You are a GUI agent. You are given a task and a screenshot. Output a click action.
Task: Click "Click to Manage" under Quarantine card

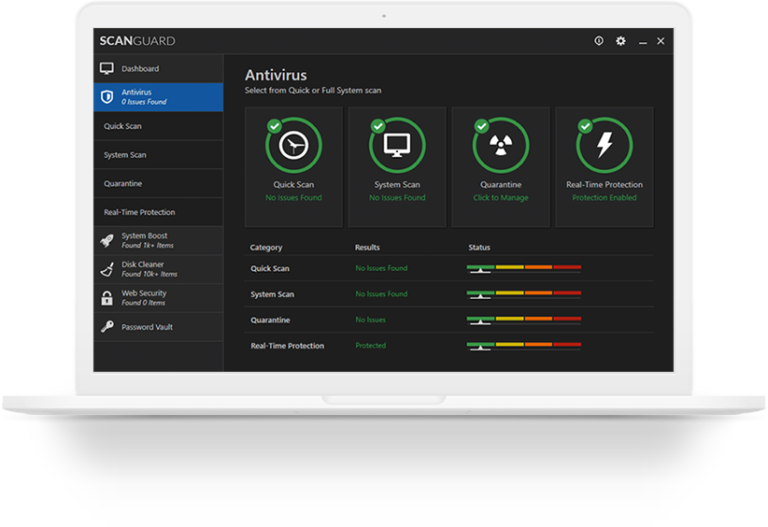(x=501, y=198)
